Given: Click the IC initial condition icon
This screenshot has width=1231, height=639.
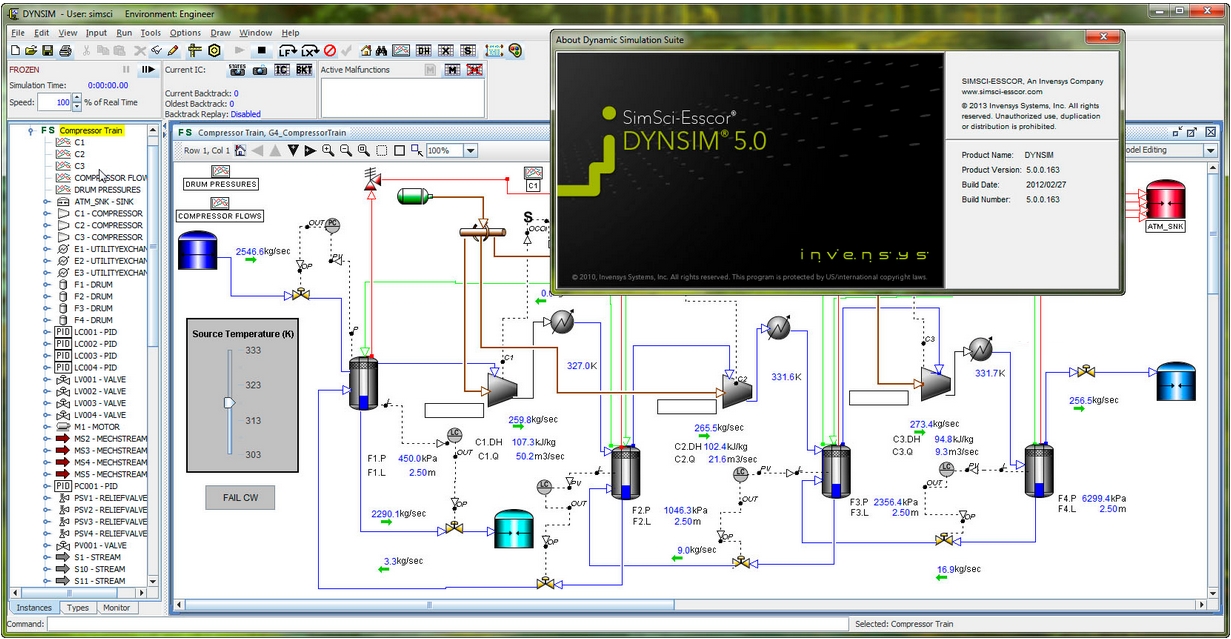Looking at the screenshot, I should coord(281,69).
